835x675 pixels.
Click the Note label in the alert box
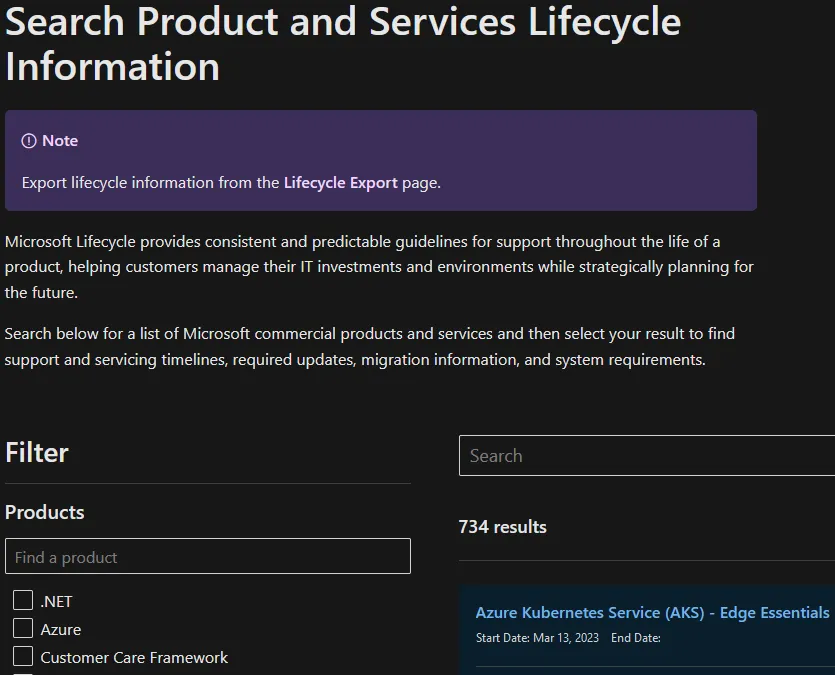point(60,141)
